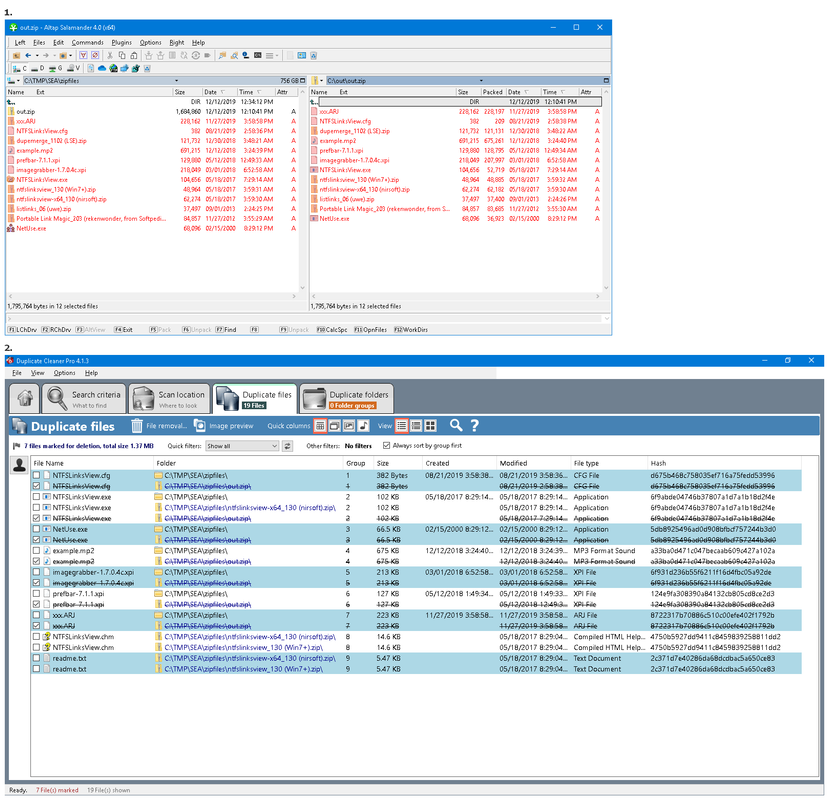Click the F7 Find button in bottom bar

(226, 329)
